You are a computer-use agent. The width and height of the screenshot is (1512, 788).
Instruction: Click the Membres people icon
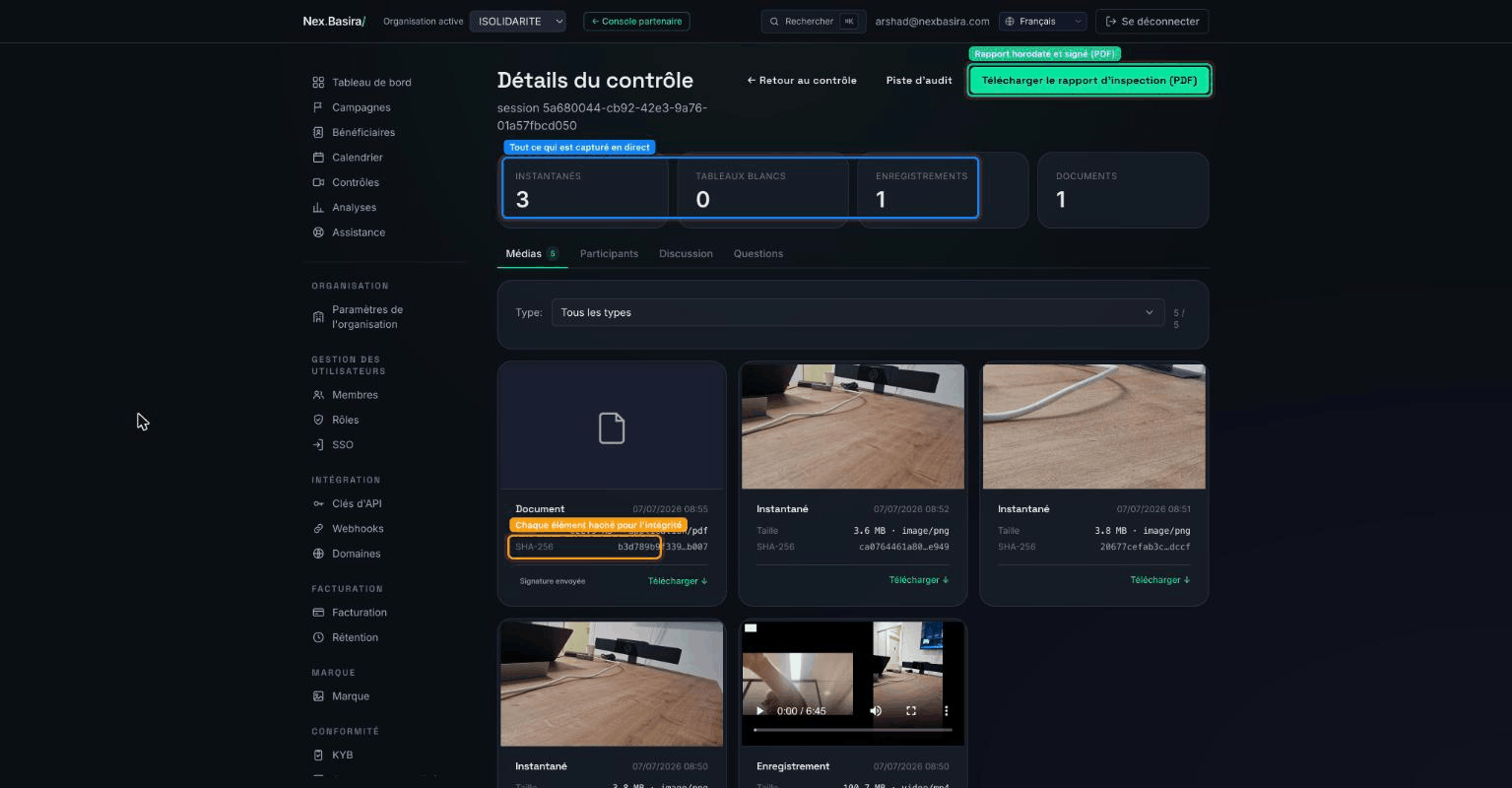click(318, 395)
